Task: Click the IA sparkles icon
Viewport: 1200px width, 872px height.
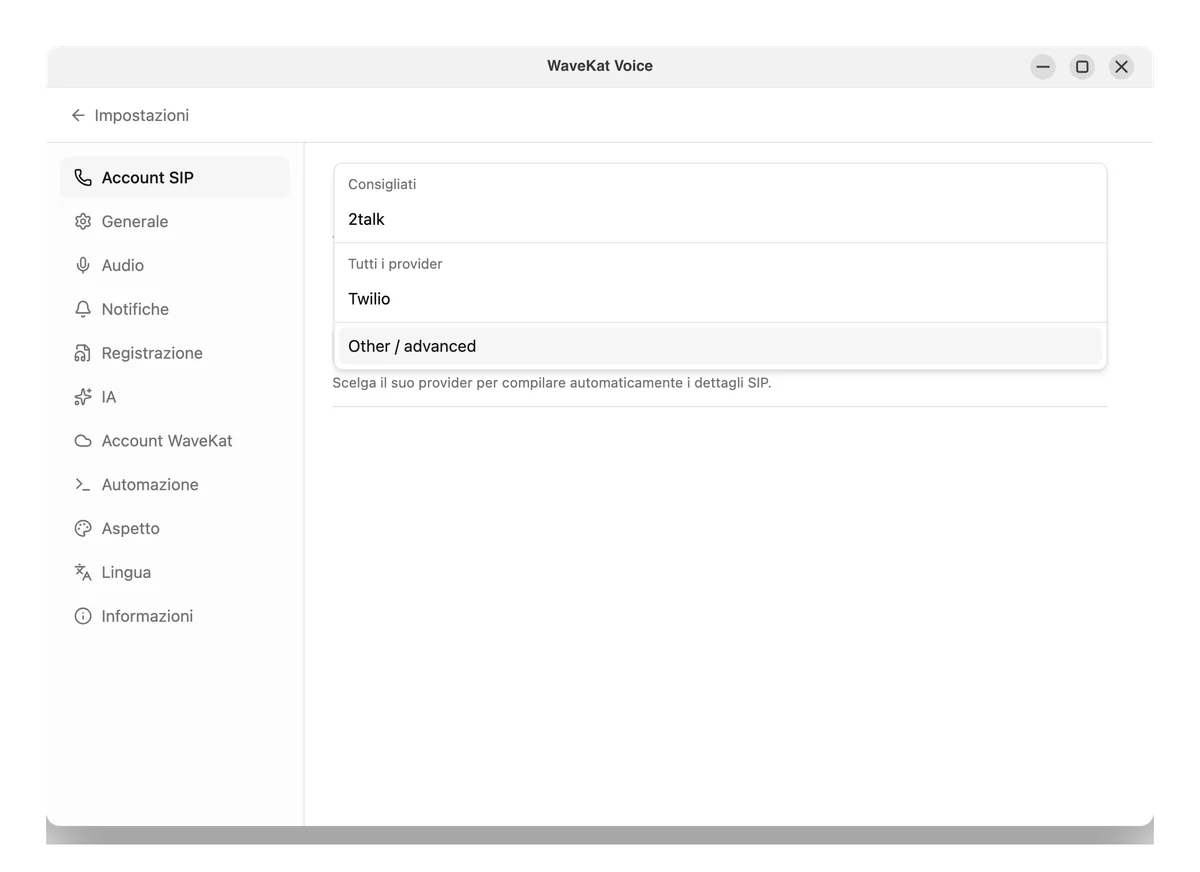Action: [x=83, y=397]
